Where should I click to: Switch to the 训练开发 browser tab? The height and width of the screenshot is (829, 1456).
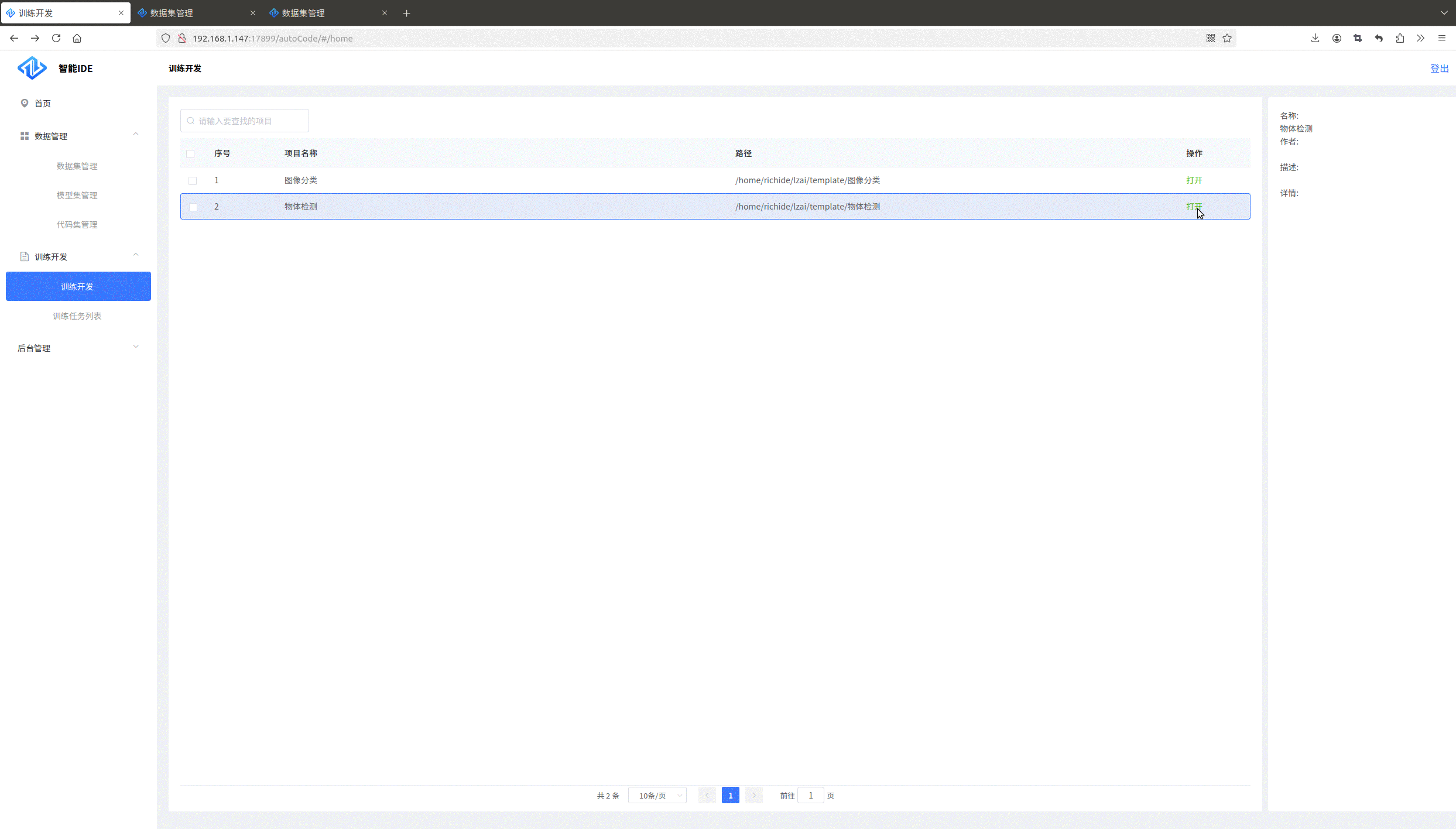(x=65, y=13)
